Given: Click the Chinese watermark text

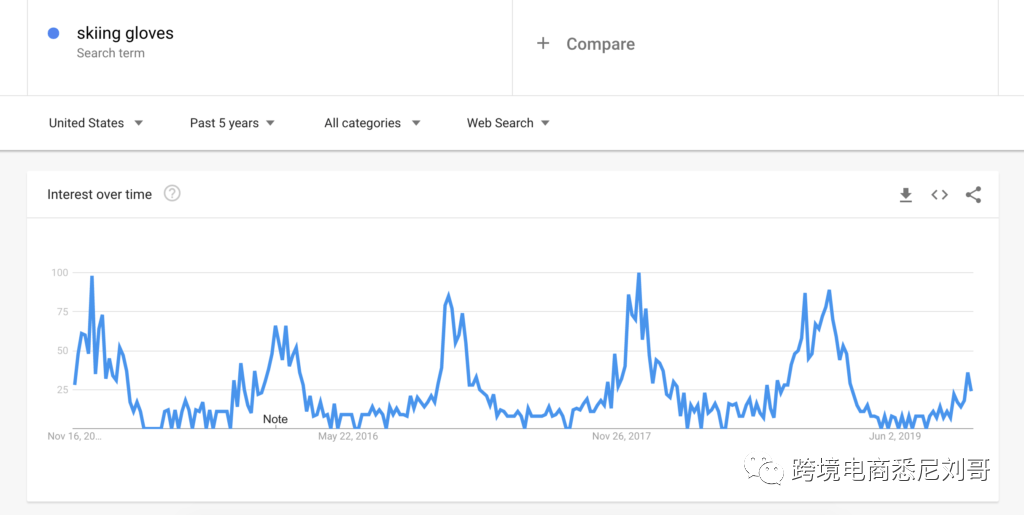Looking at the screenshot, I should pyautogui.click(x=890, y=468).
